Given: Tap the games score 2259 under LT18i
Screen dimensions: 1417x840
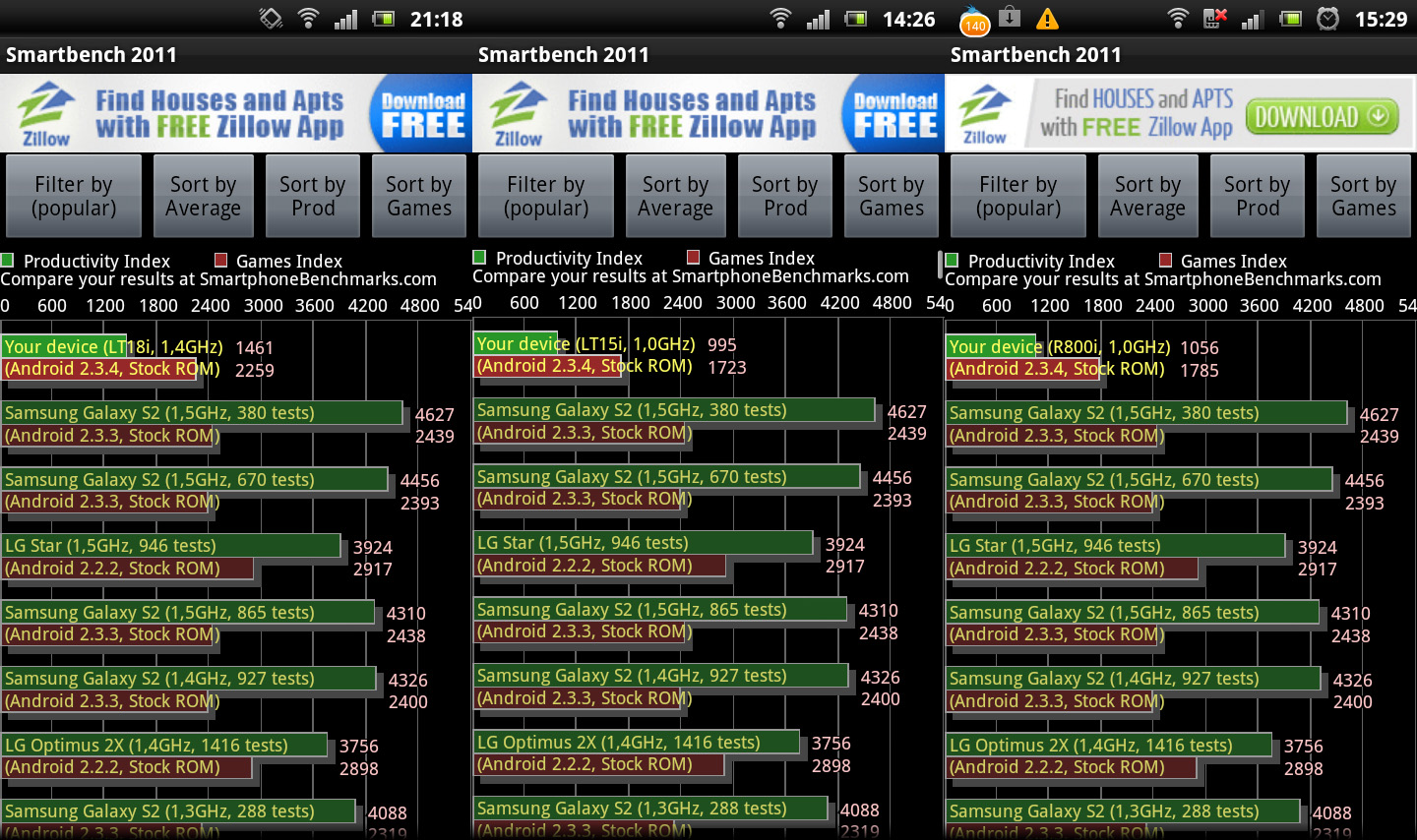Looking at the screenshot, I should [x=255, y=371].
